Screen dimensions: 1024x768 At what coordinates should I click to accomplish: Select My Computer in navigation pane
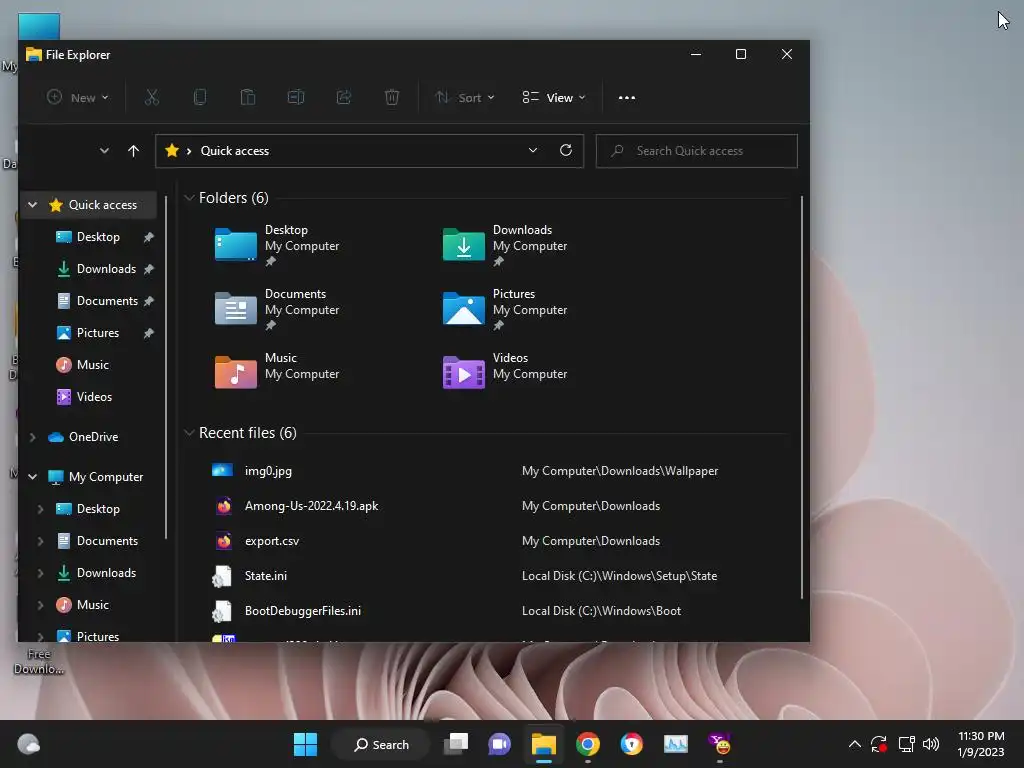106,477
